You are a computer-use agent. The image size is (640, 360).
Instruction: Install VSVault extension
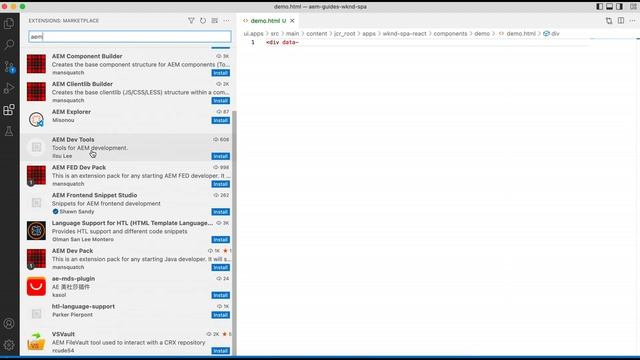[x=220, y=351]
